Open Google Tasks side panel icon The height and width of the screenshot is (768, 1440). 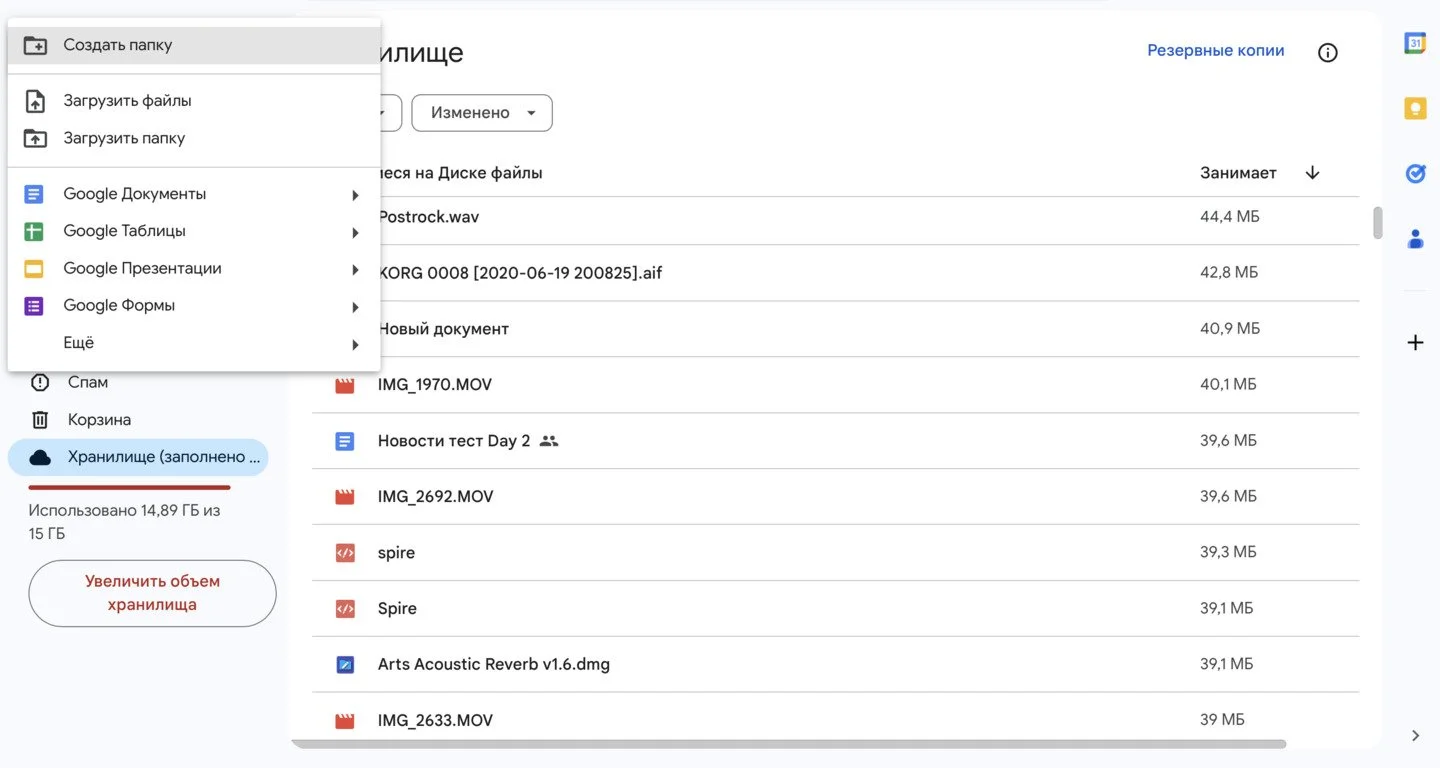click(1415, 174)
